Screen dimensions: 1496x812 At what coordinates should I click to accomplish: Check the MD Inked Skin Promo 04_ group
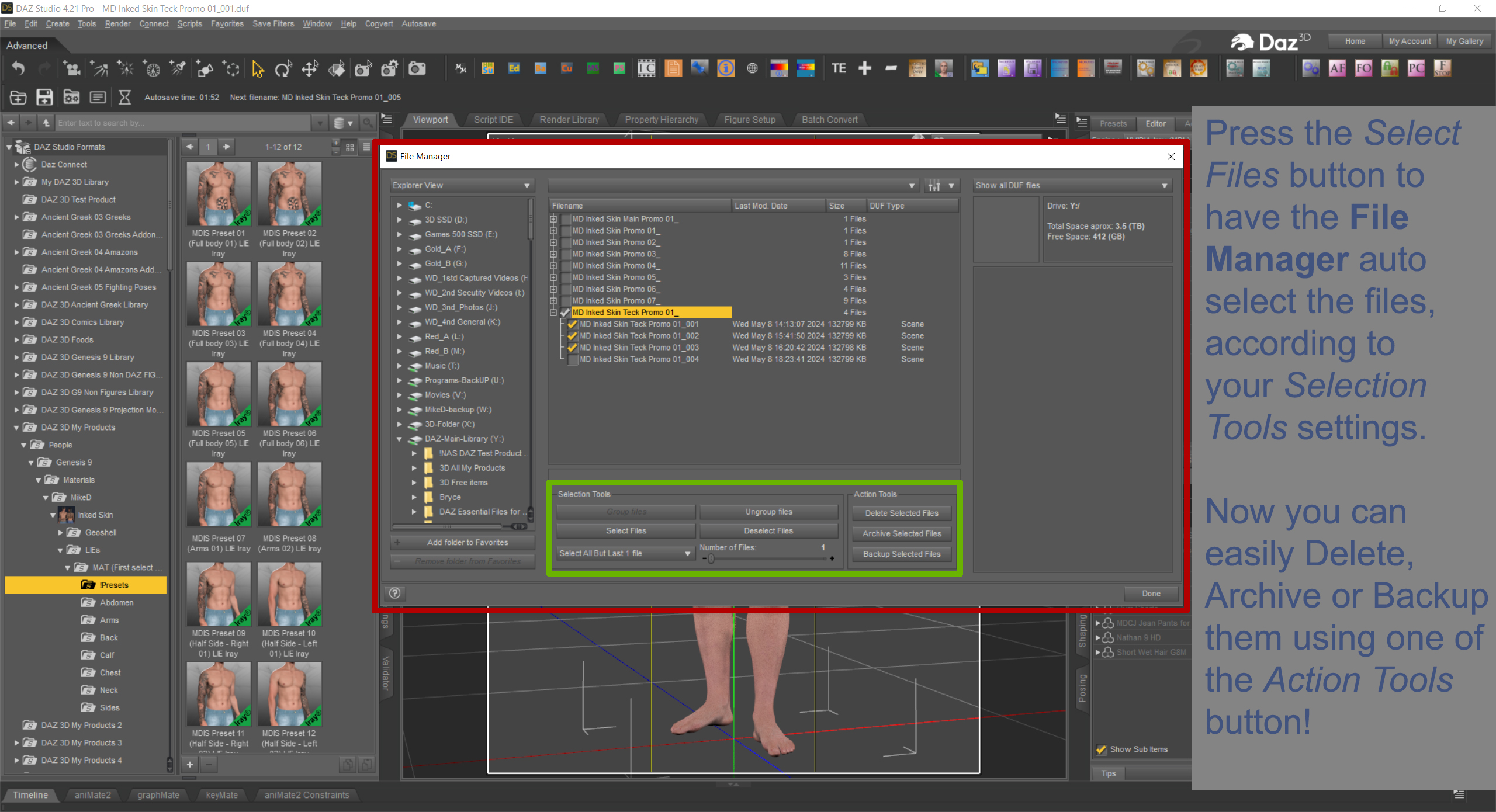pos(565,266)
